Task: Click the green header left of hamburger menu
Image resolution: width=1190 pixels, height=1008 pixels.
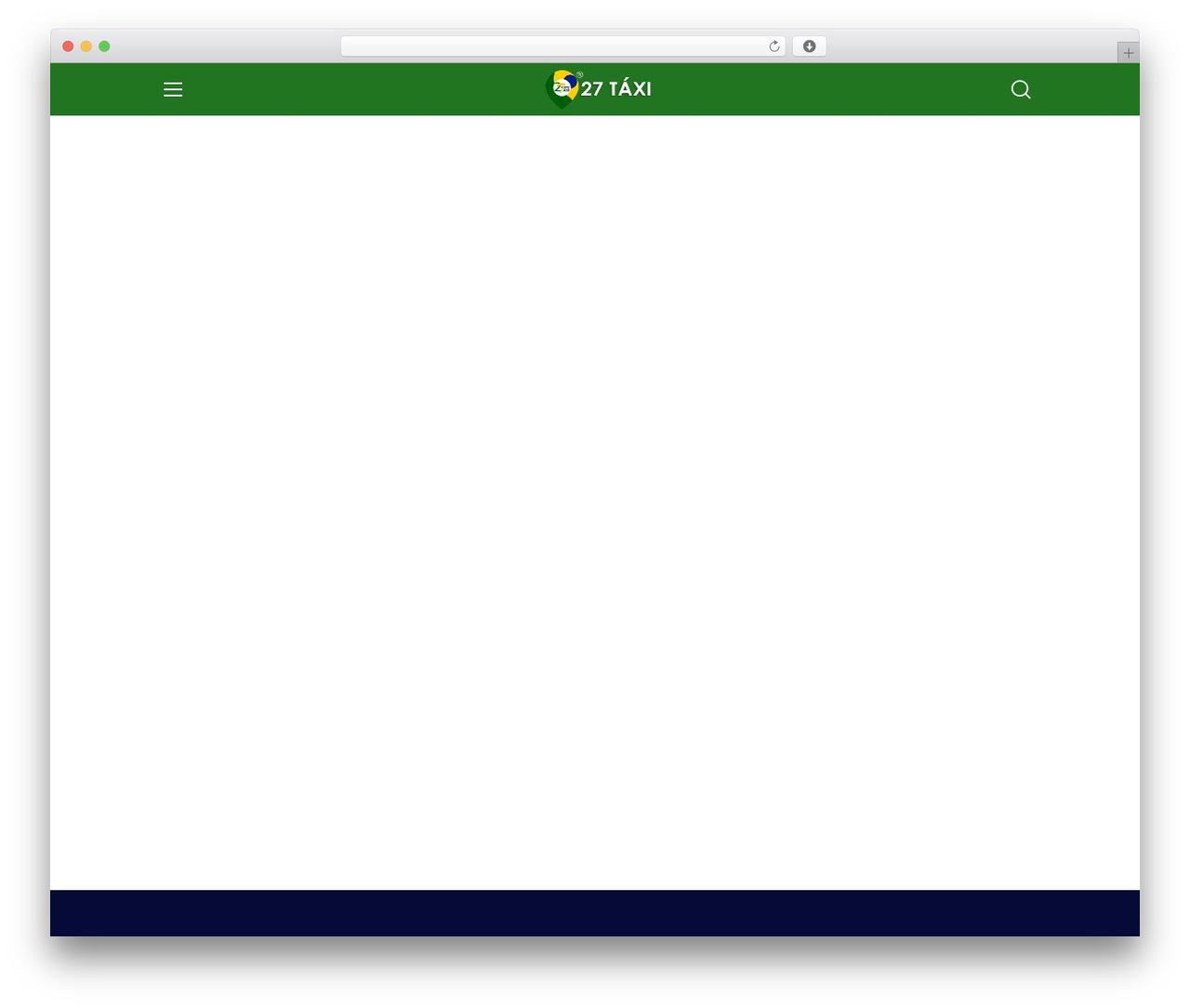Action: point(107,89)
